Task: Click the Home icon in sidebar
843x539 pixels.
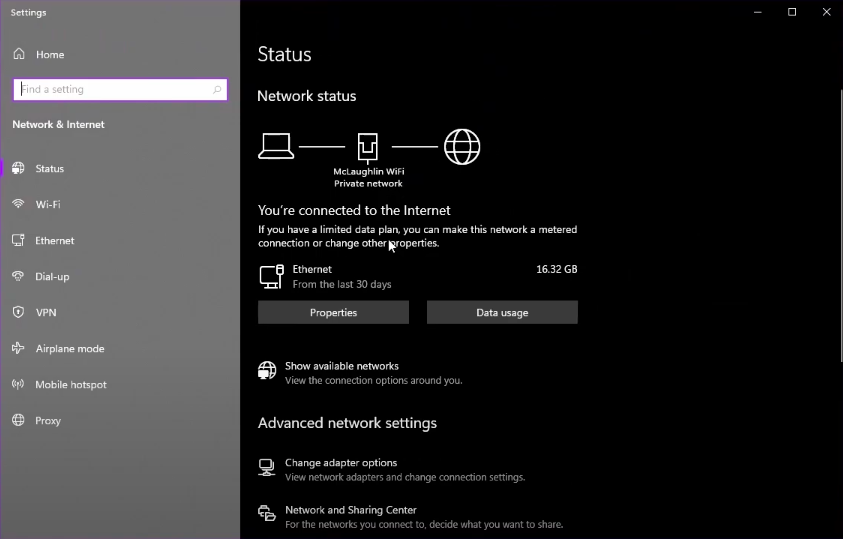Action: [19, 54]
